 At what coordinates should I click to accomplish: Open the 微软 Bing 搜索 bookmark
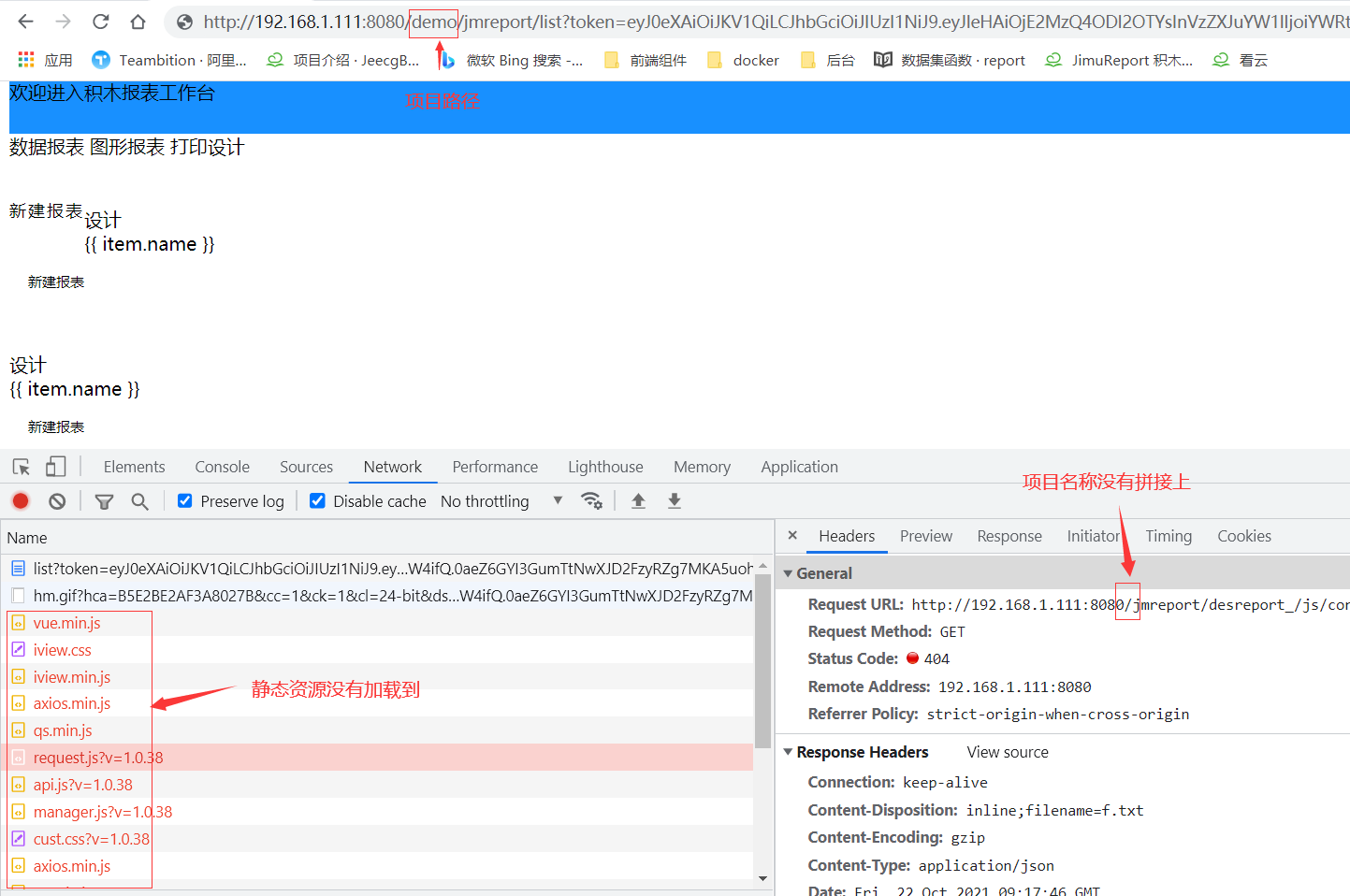[x=511, y=60]
